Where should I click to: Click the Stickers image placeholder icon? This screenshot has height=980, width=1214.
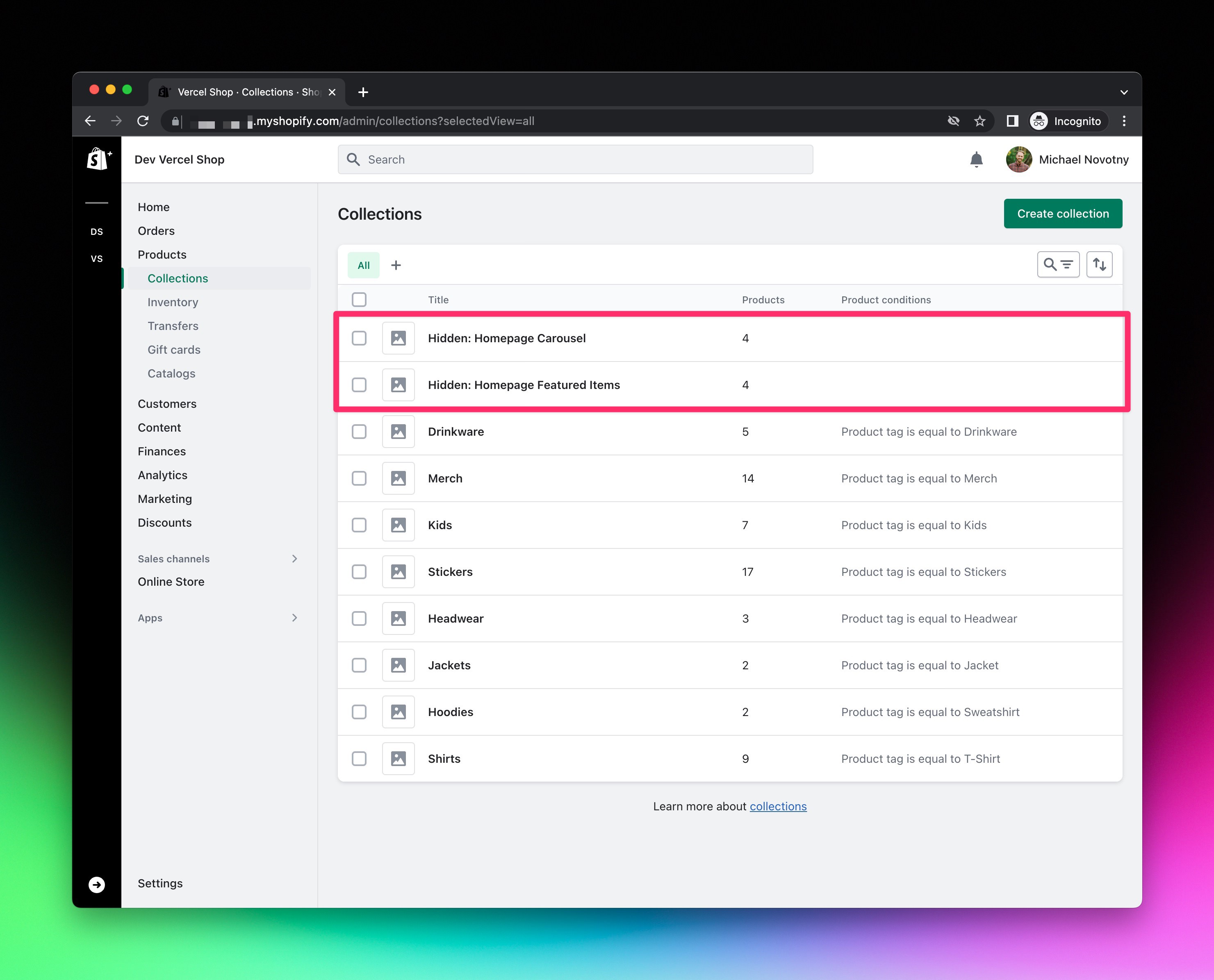coord(398,572)
